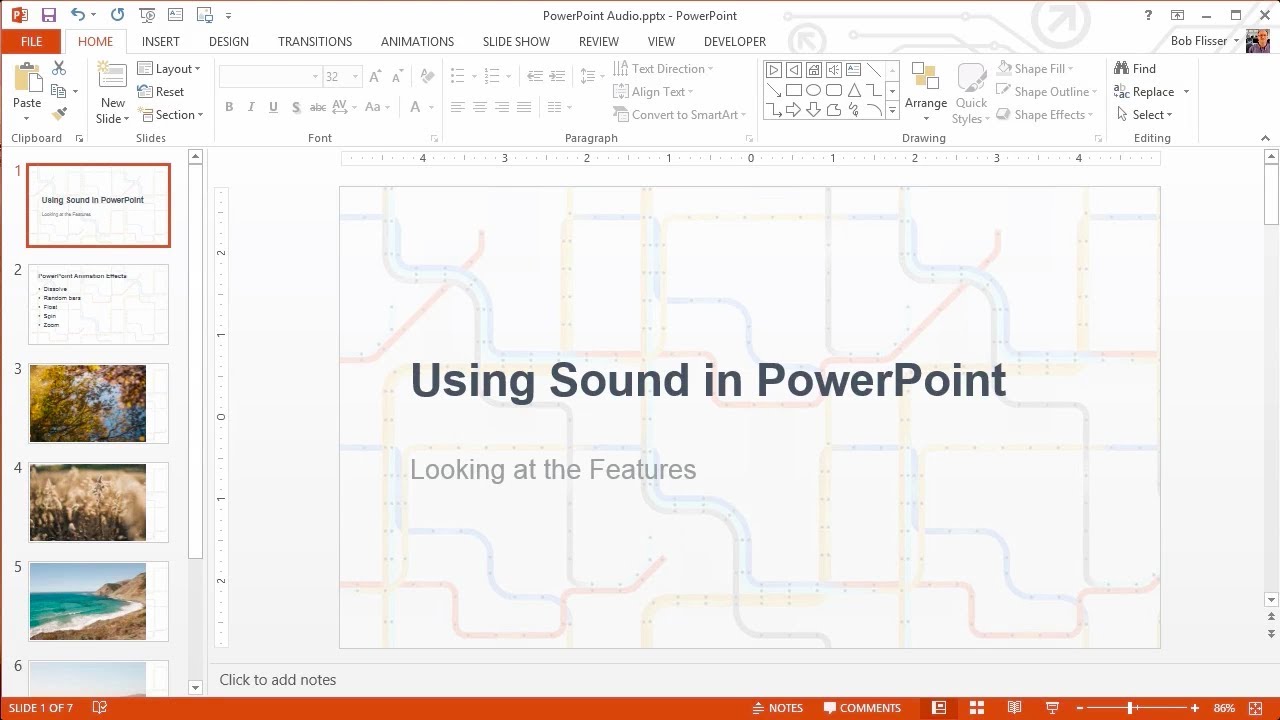This screenshot has height=720, width=1280.
Task: Open PowerPoint Help question mark
Action: point(1148,15)
